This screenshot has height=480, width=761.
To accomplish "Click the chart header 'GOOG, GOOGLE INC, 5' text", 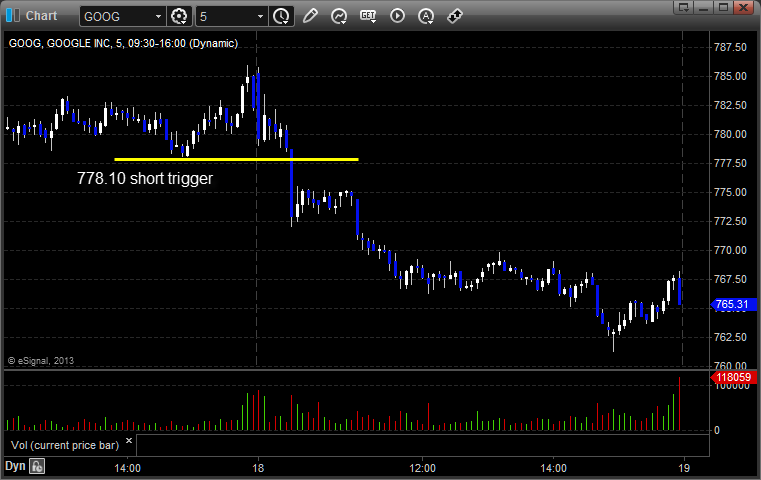I will click(123, 43).
